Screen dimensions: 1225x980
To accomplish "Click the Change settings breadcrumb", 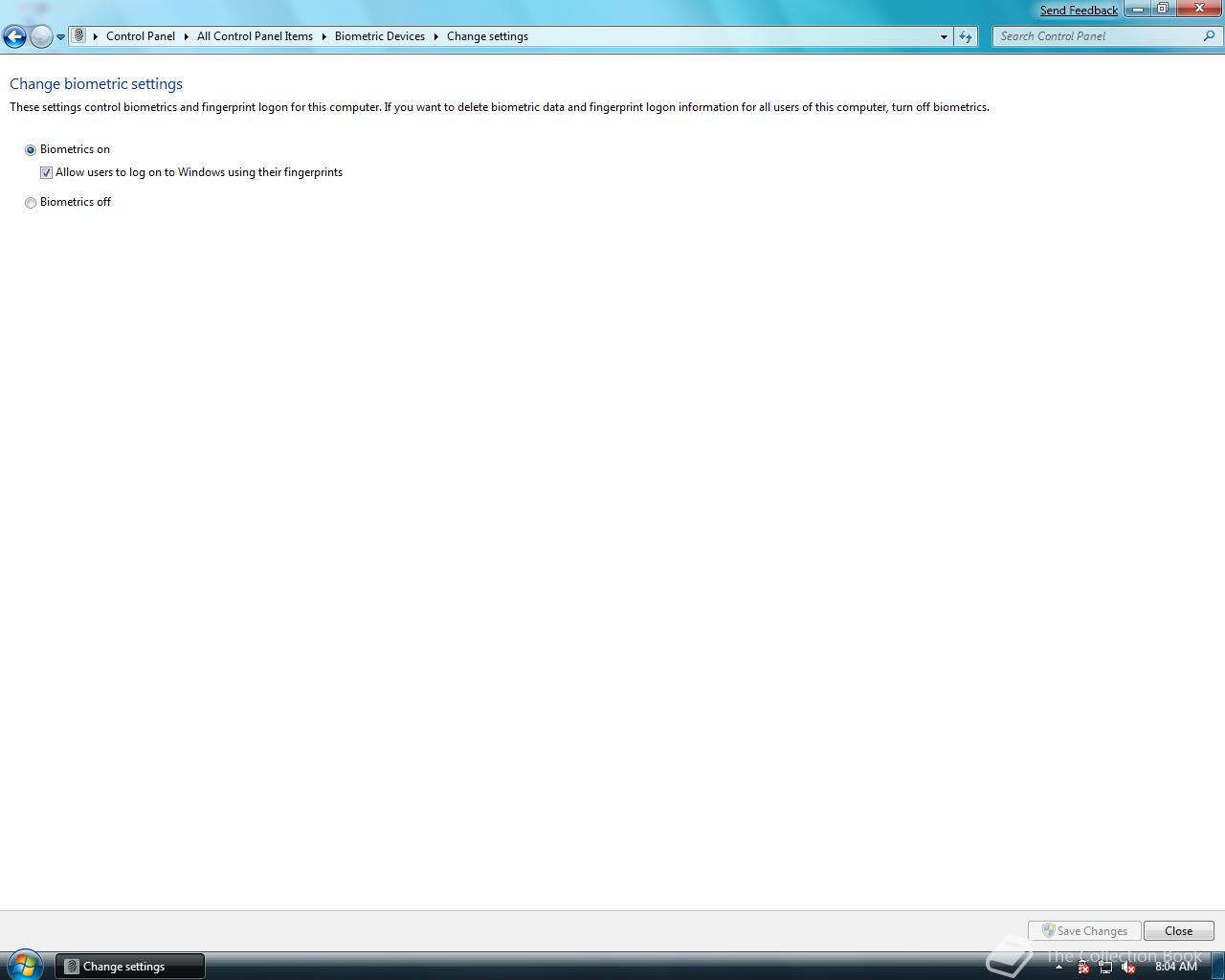I will click(x=487, y=36).
